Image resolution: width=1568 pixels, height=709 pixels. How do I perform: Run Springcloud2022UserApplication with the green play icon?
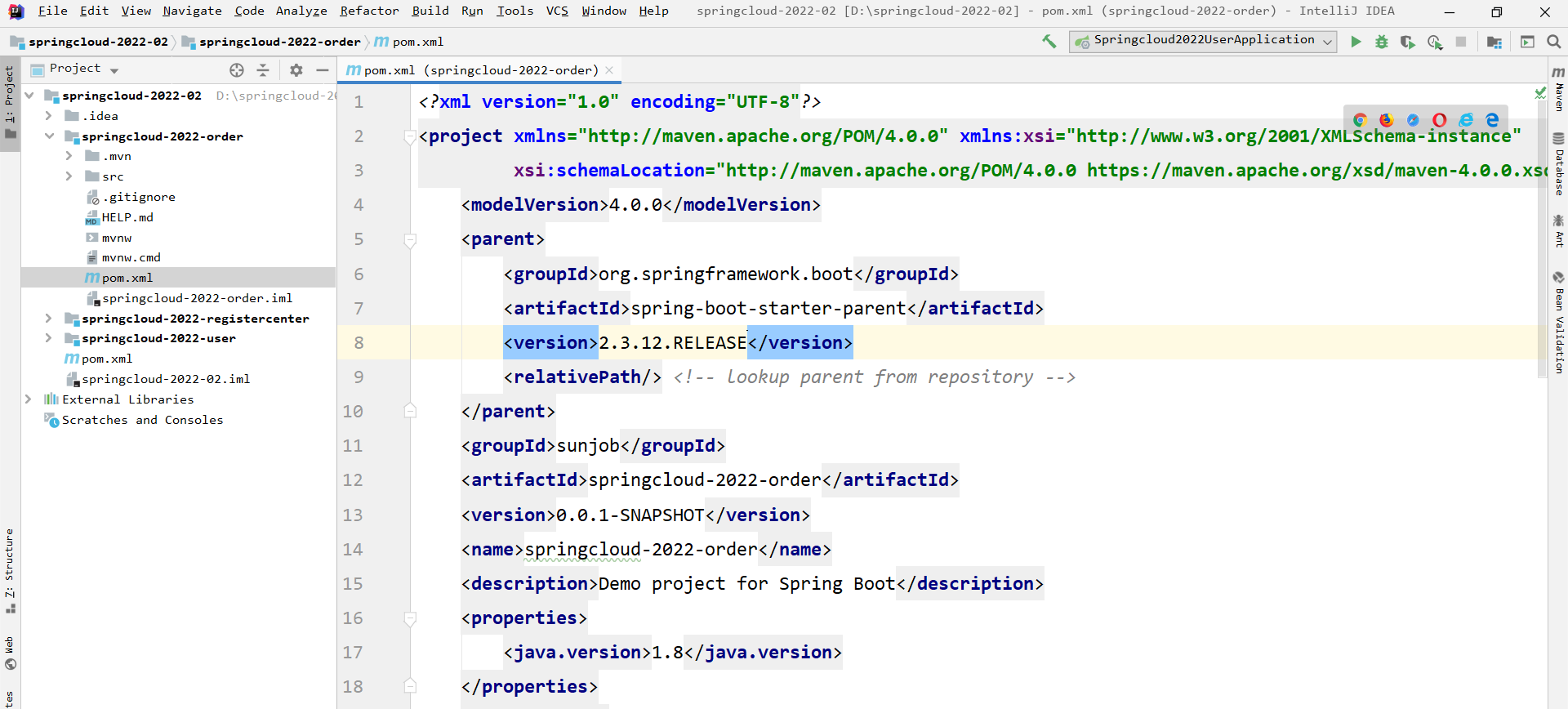(x=1356, y=42)
